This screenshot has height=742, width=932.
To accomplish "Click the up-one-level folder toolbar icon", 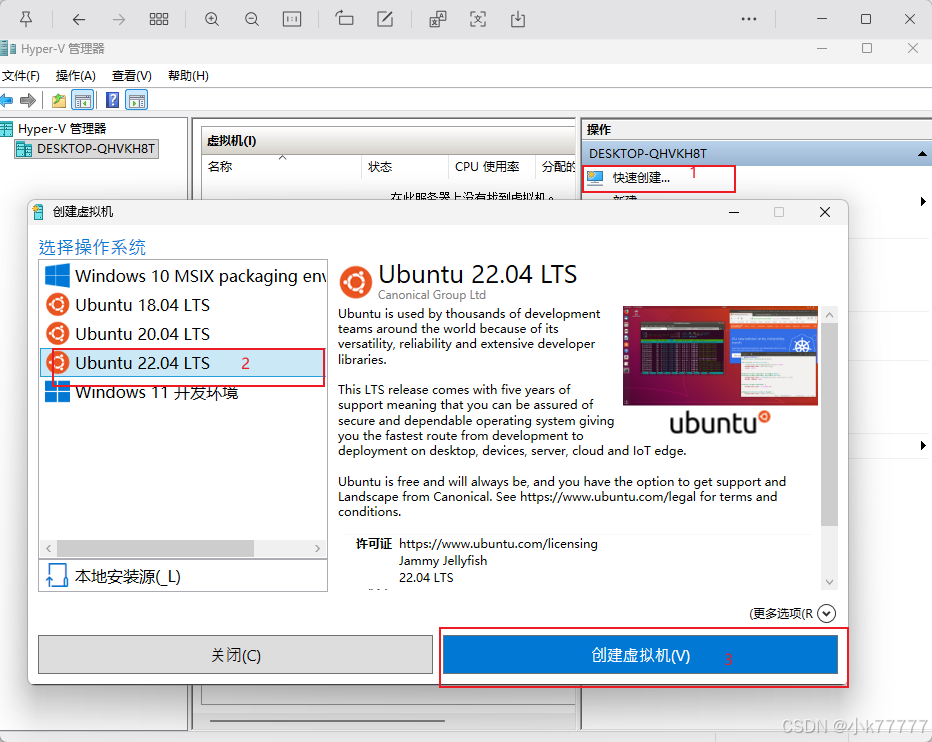I will pyautogui.click(x=58, y=100).
